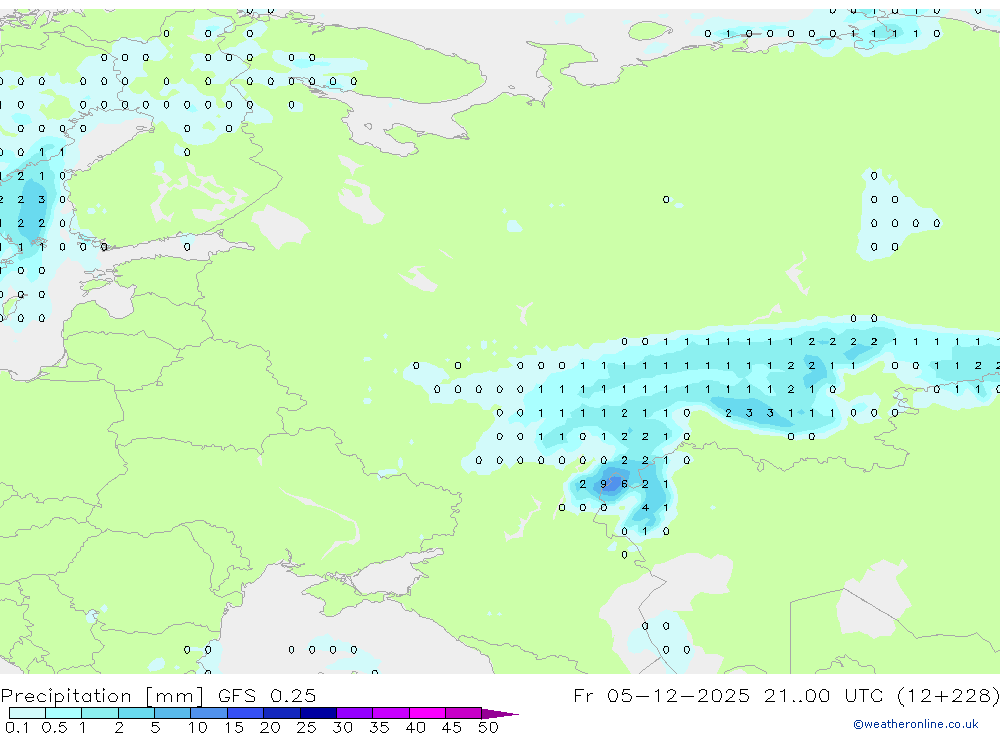Viewport: 1000px width, 733px height.
Task: Pick the 15–20 mm legend swatch
Action: pyautogui.click(x=246, y=713)
